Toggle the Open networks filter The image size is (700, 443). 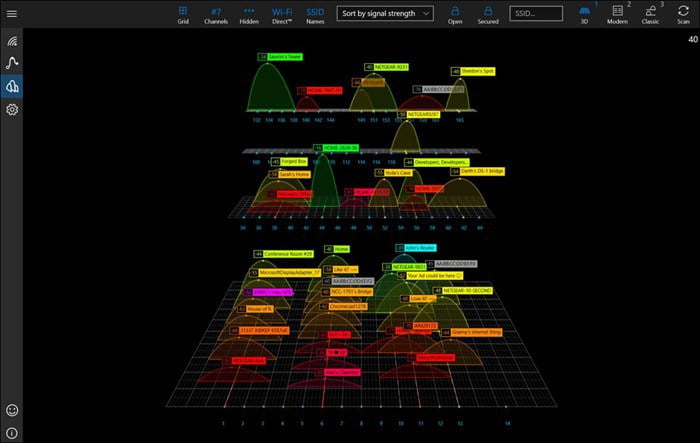[455, 15]
